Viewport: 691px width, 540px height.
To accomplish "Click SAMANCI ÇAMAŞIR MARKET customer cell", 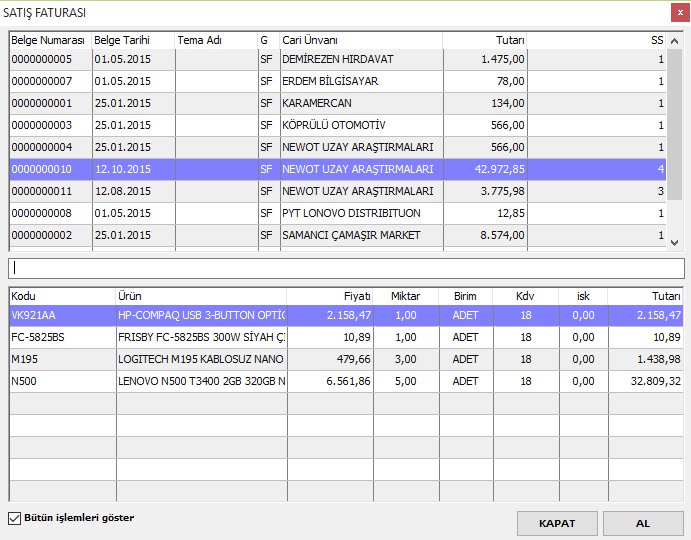I will (x=361, y=235).
